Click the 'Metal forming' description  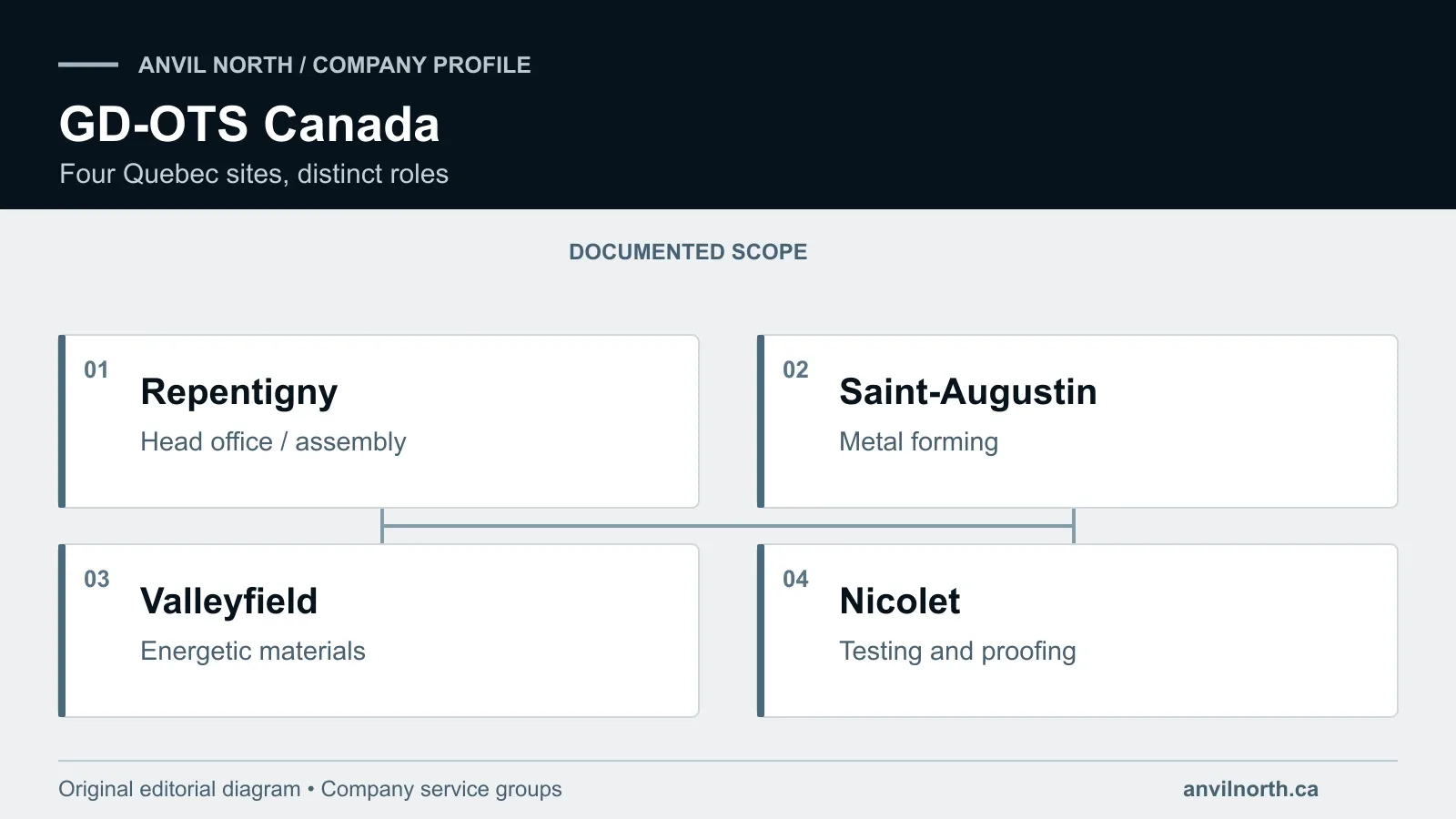pos(919,441)
